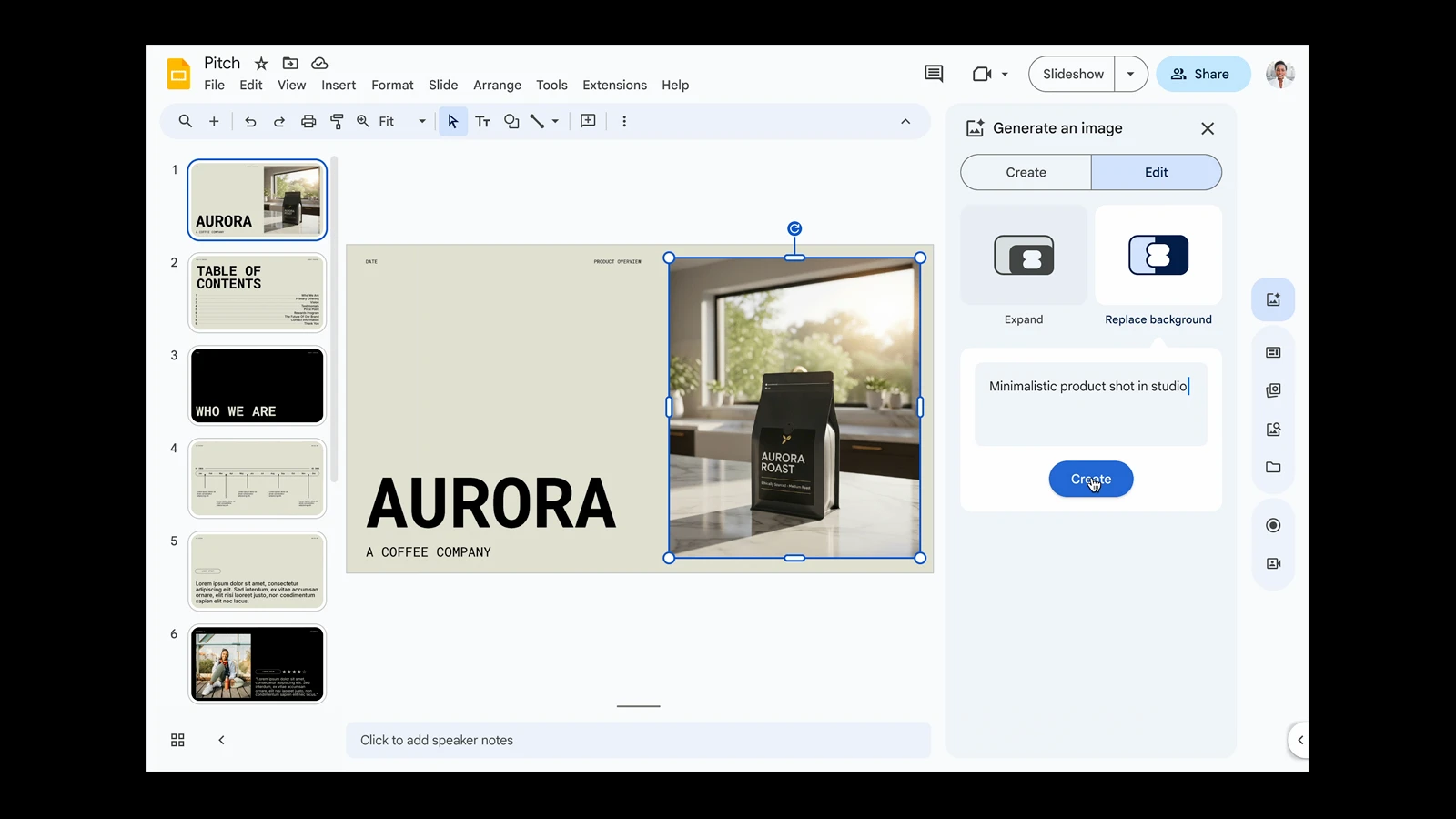
Task: Undo the last action
Action: pyautogui.click(x=250, y=121)
